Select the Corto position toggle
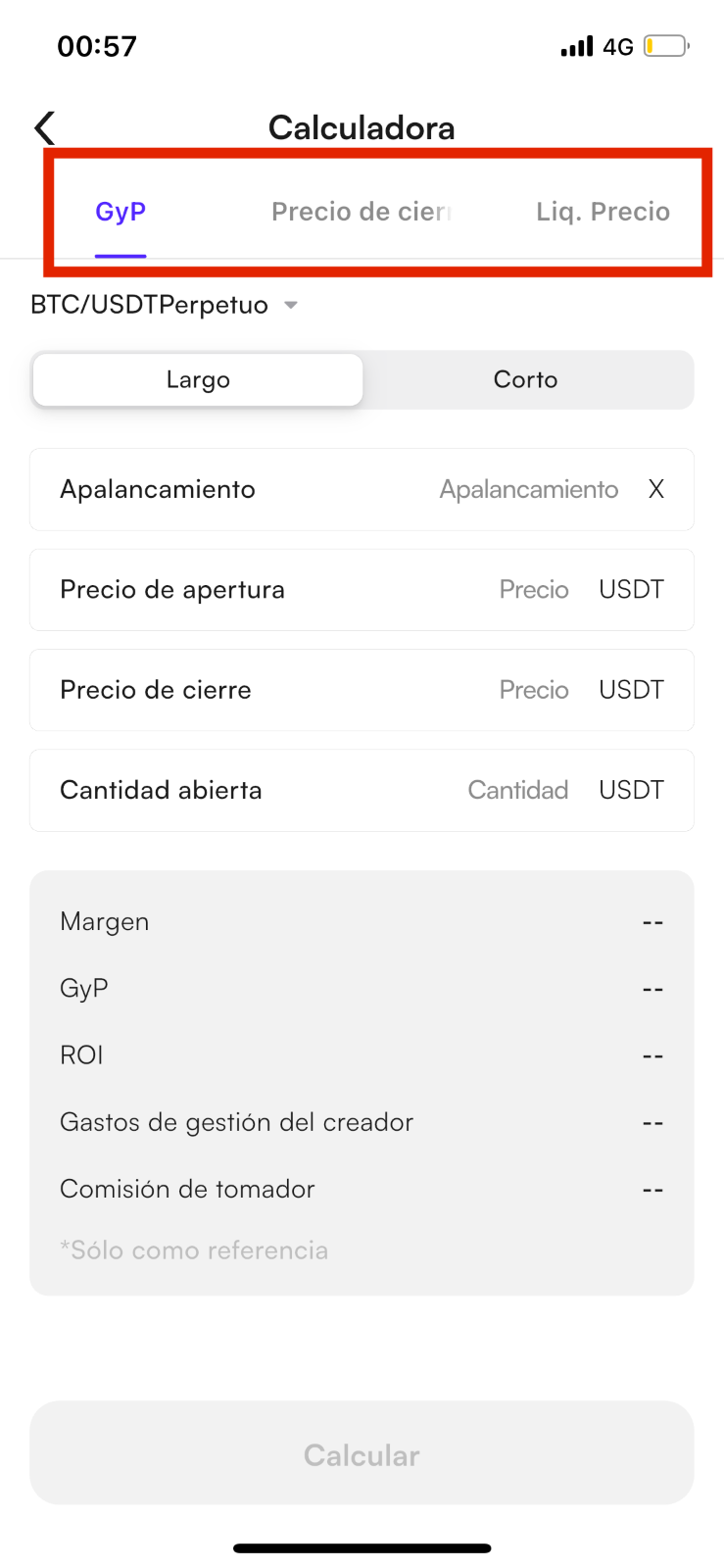Image resolution: width=724 pixels, height=1568 pixels. 526,379
